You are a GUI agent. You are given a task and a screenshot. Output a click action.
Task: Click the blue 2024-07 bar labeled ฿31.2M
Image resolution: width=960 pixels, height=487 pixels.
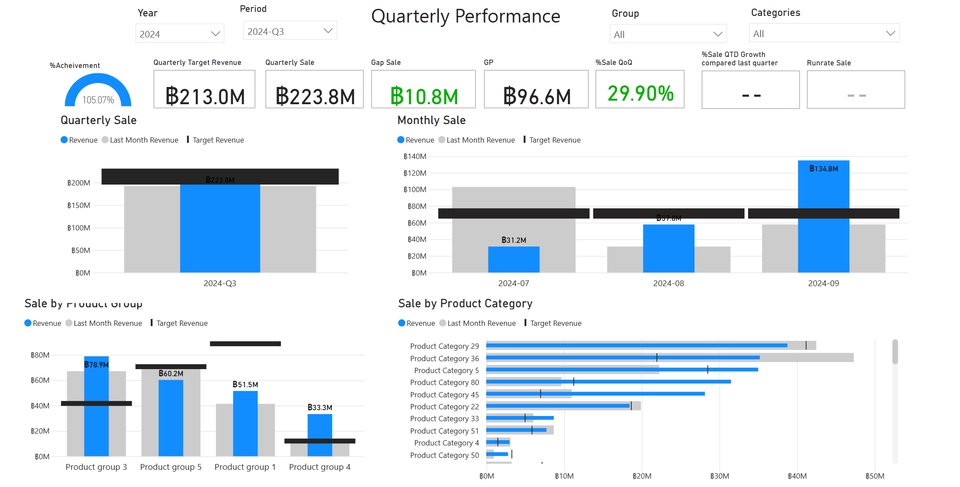[x=514, y=259]
